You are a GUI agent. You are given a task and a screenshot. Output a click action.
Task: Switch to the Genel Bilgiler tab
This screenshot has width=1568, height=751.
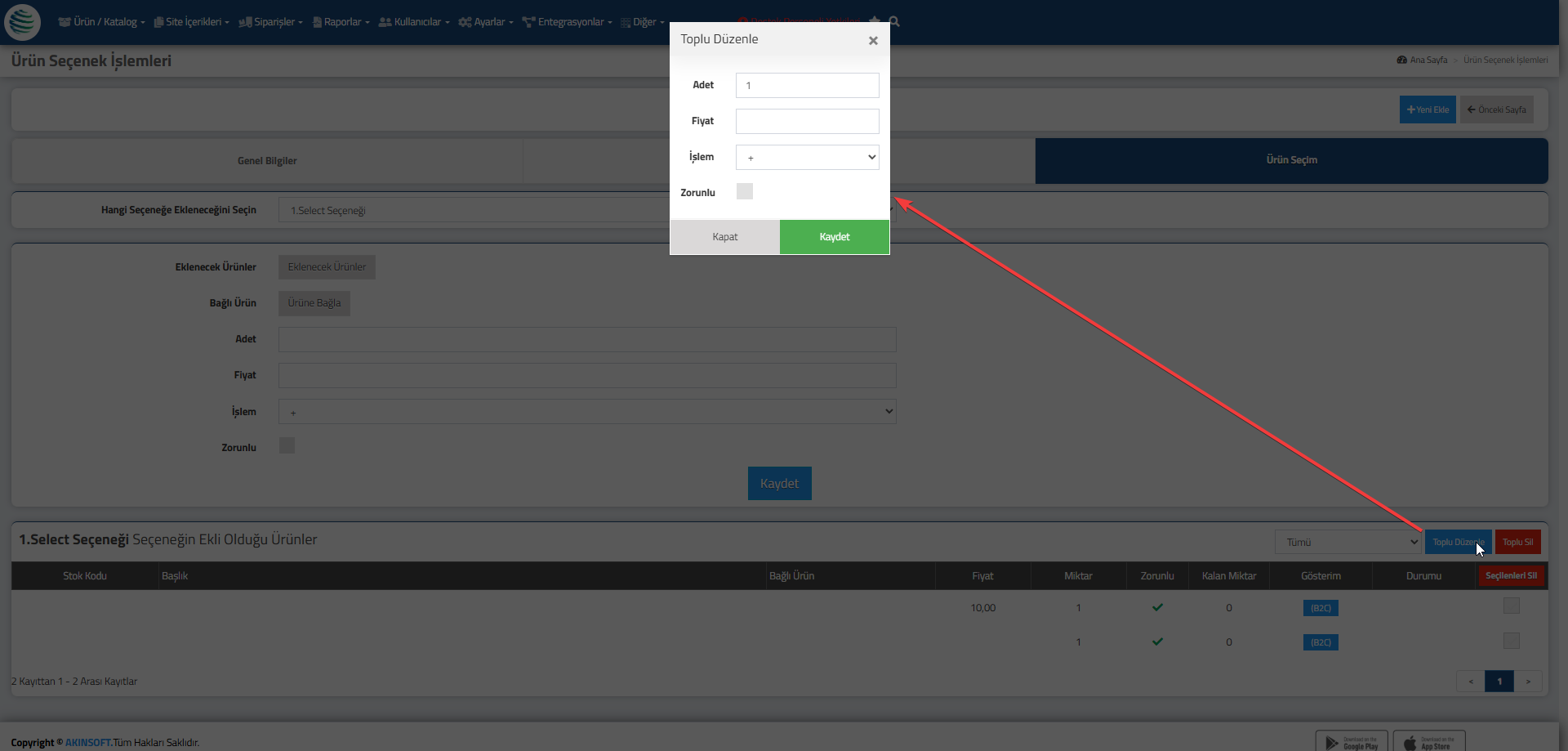[267, 161]
